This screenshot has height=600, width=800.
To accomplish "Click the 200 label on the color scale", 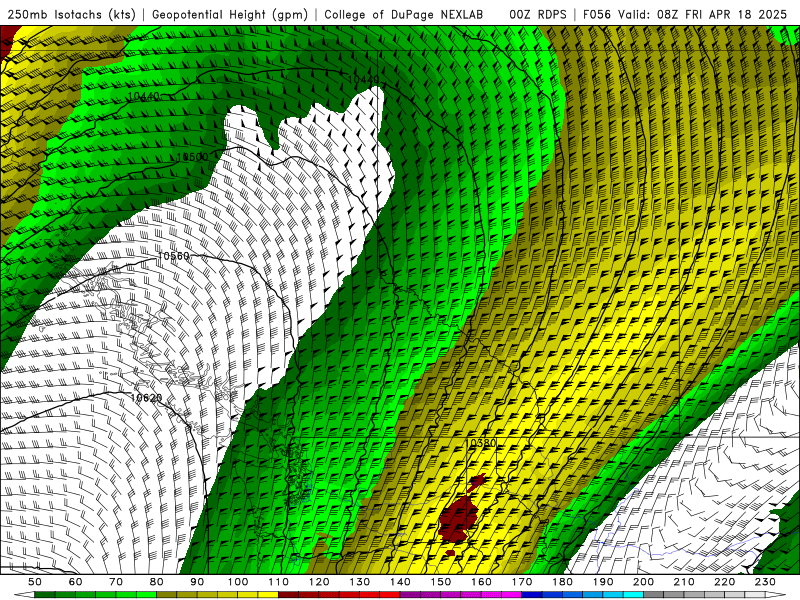I will point(644,582).
